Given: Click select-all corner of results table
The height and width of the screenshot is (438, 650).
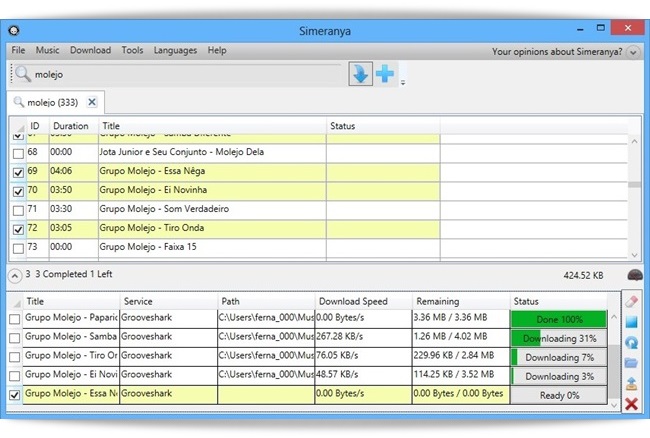Looking at the screenshot, I should 18,126.
